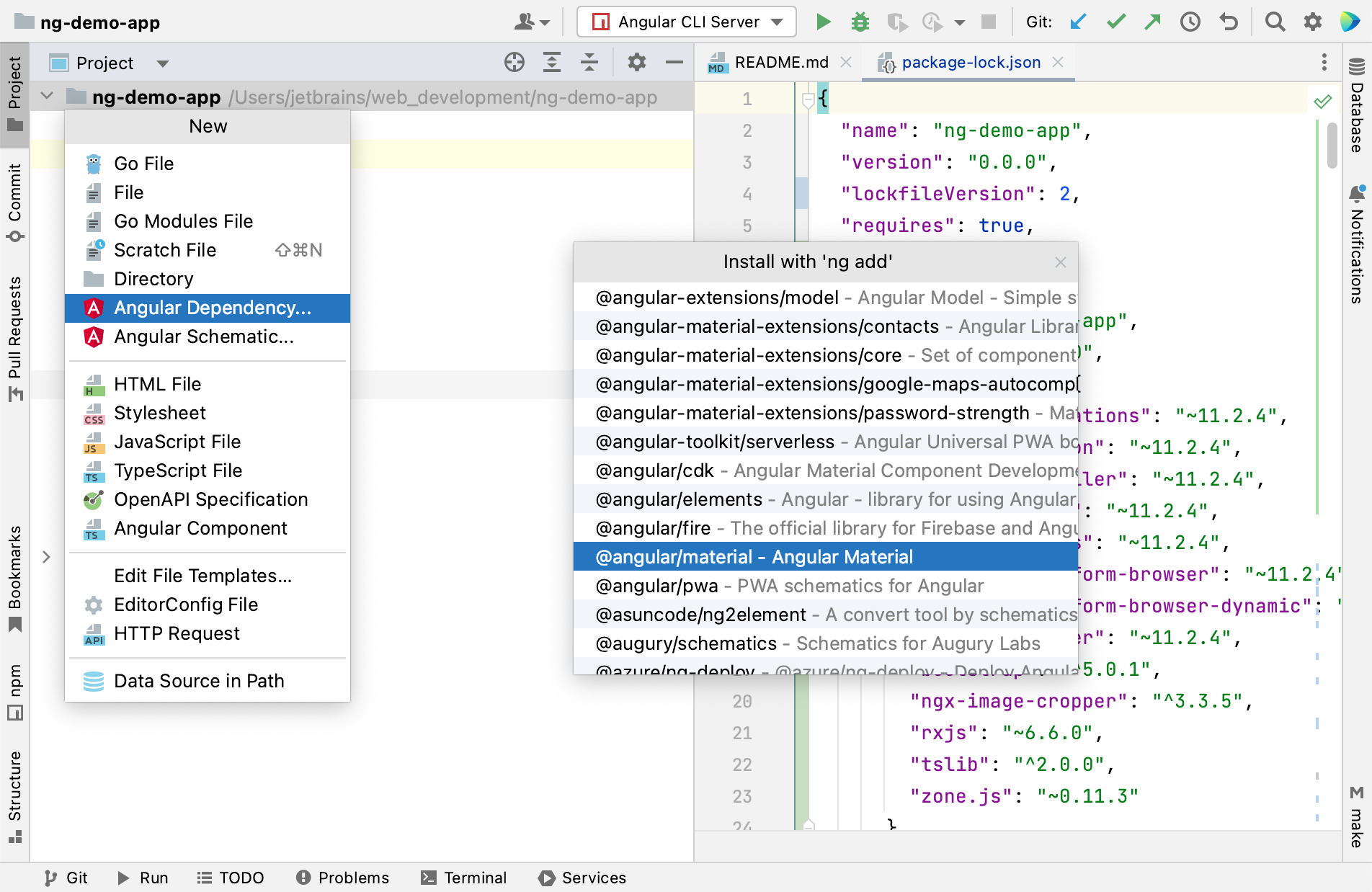Start a debug session with the bug icon
The image size is (1372, 892).
(x=860, y=22)
